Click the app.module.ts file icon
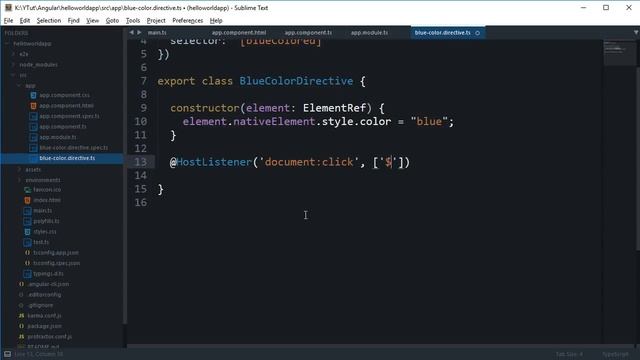 click(x=33, y=137)
